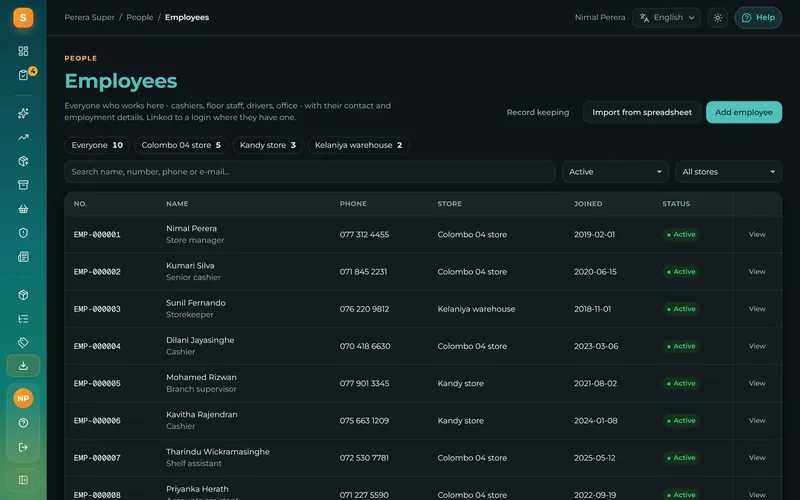800x500 pixels.
Task: Click Kelaniya warehouse cell in Sunil's row
Action: tap(476, 309)
